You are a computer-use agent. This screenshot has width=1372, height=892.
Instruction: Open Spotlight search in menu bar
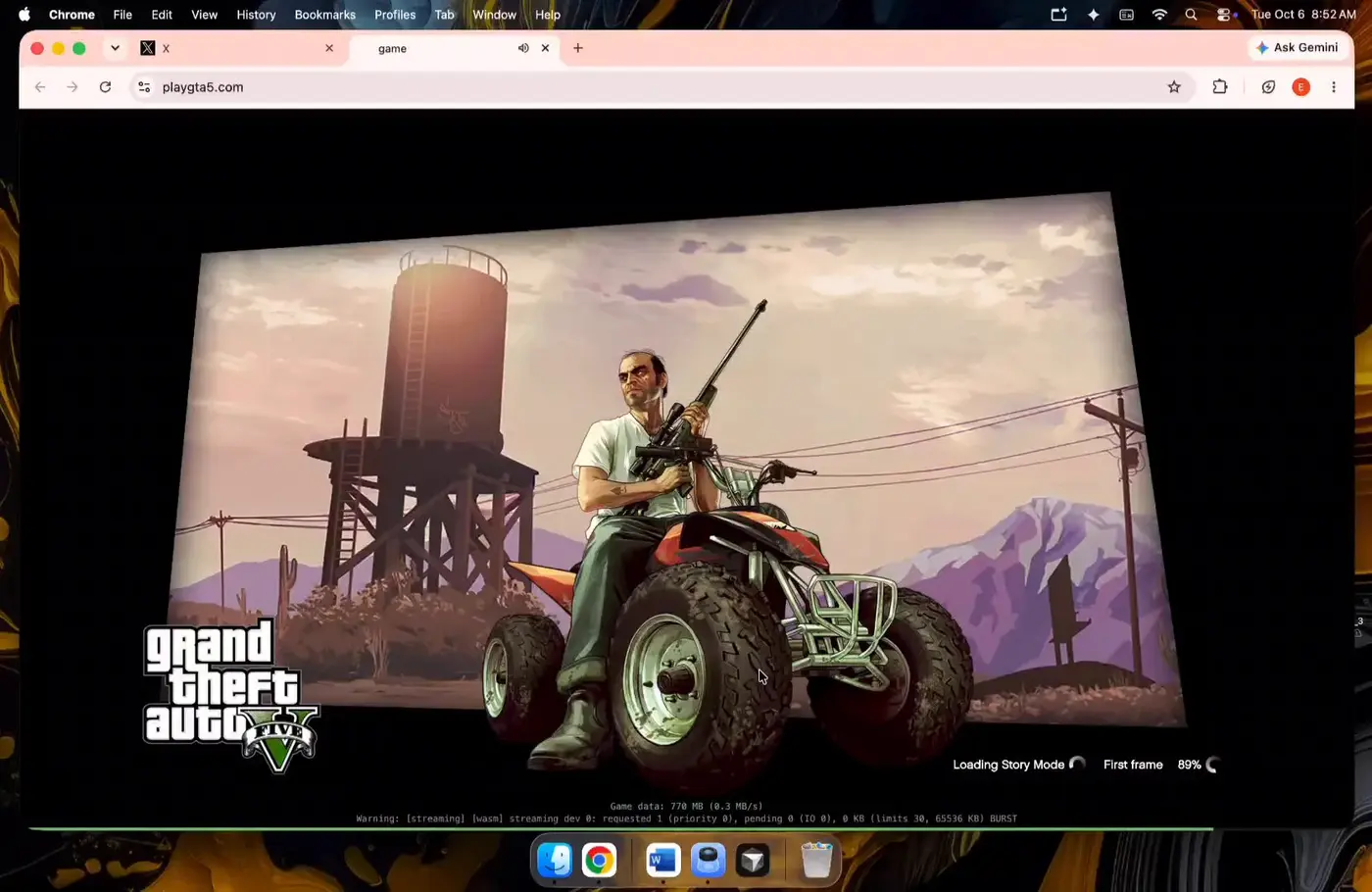pyautogui.click(x=1191, y=15)
